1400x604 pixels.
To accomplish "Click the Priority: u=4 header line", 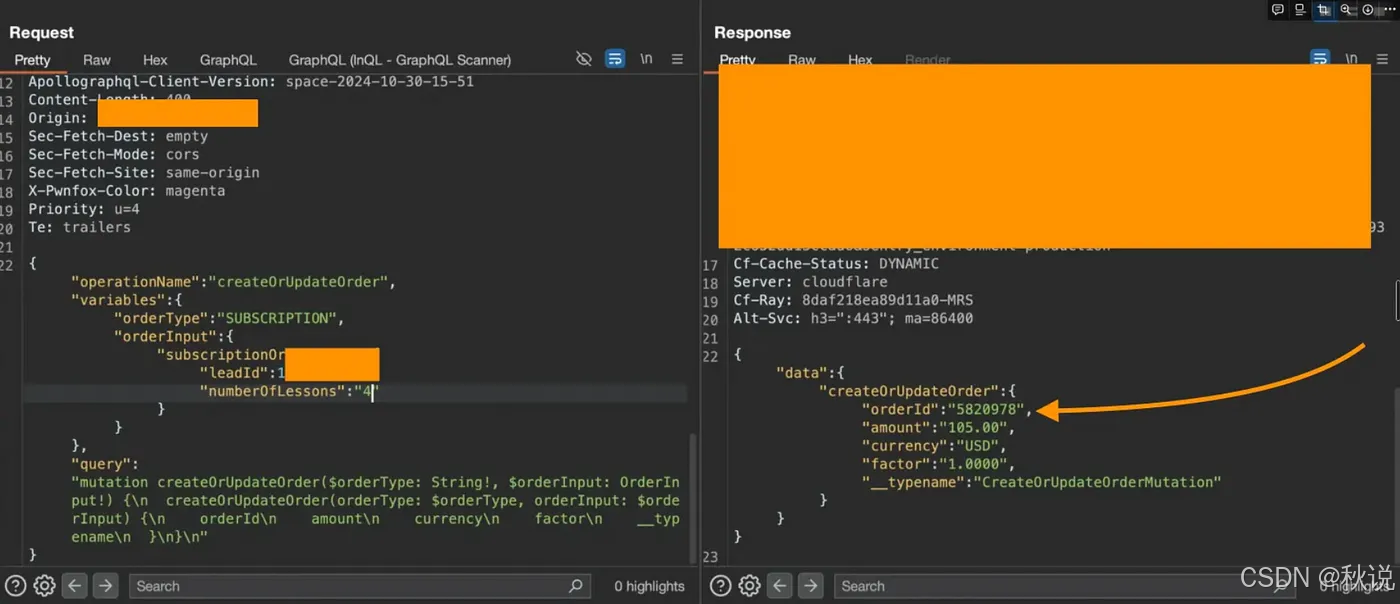I will 84,209.
